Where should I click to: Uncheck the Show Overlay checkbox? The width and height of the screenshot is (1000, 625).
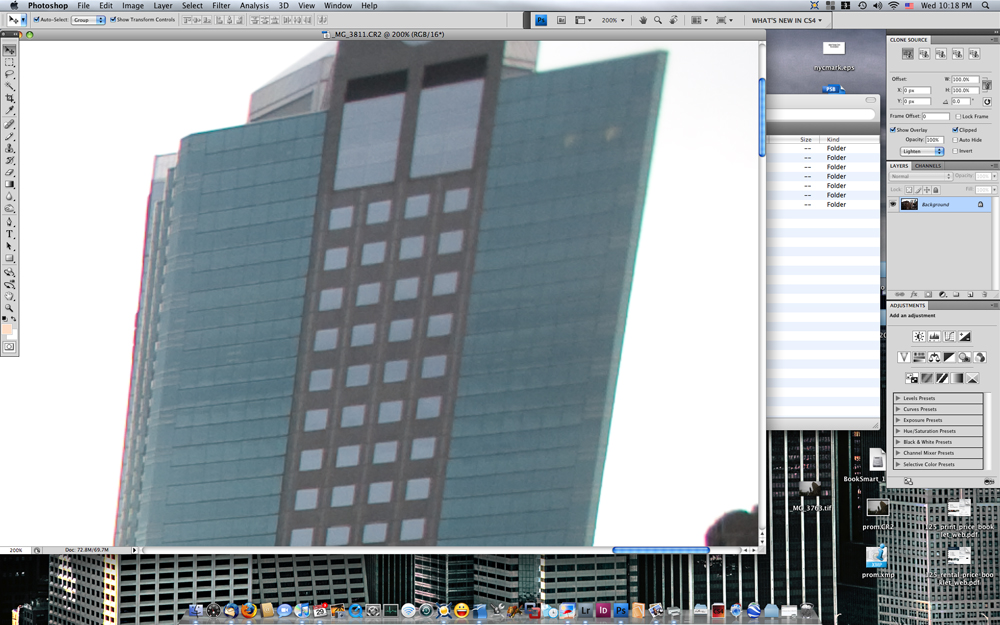[x=893, y=129]
